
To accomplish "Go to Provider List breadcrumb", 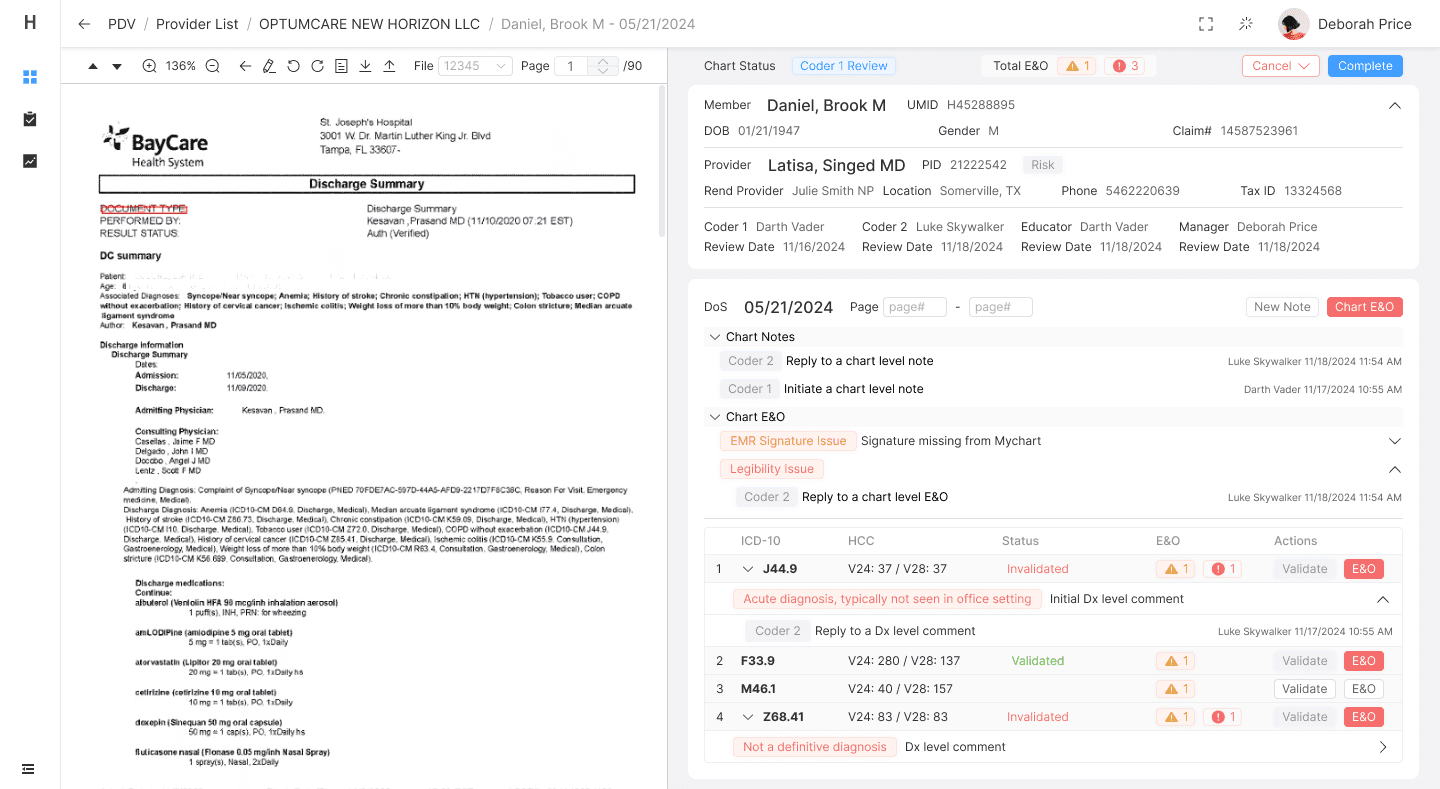I will [197, 24].
